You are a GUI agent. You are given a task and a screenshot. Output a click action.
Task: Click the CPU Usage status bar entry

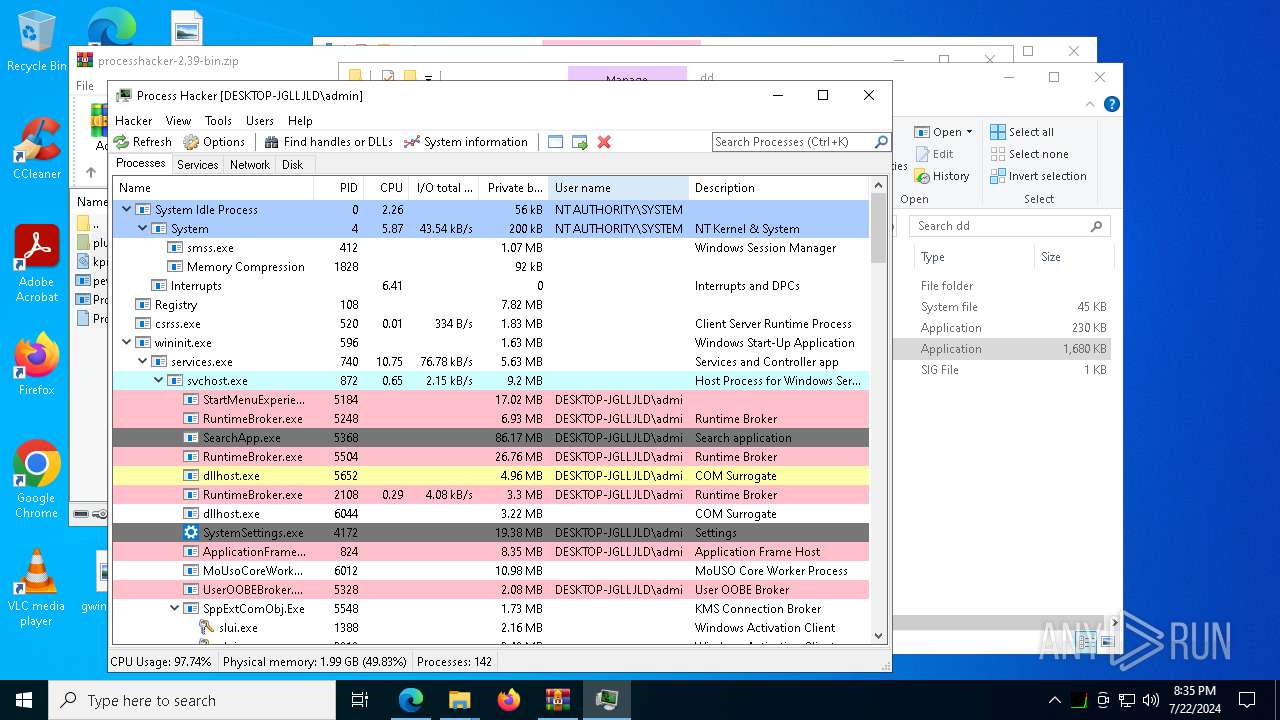(x=161, y=662)
